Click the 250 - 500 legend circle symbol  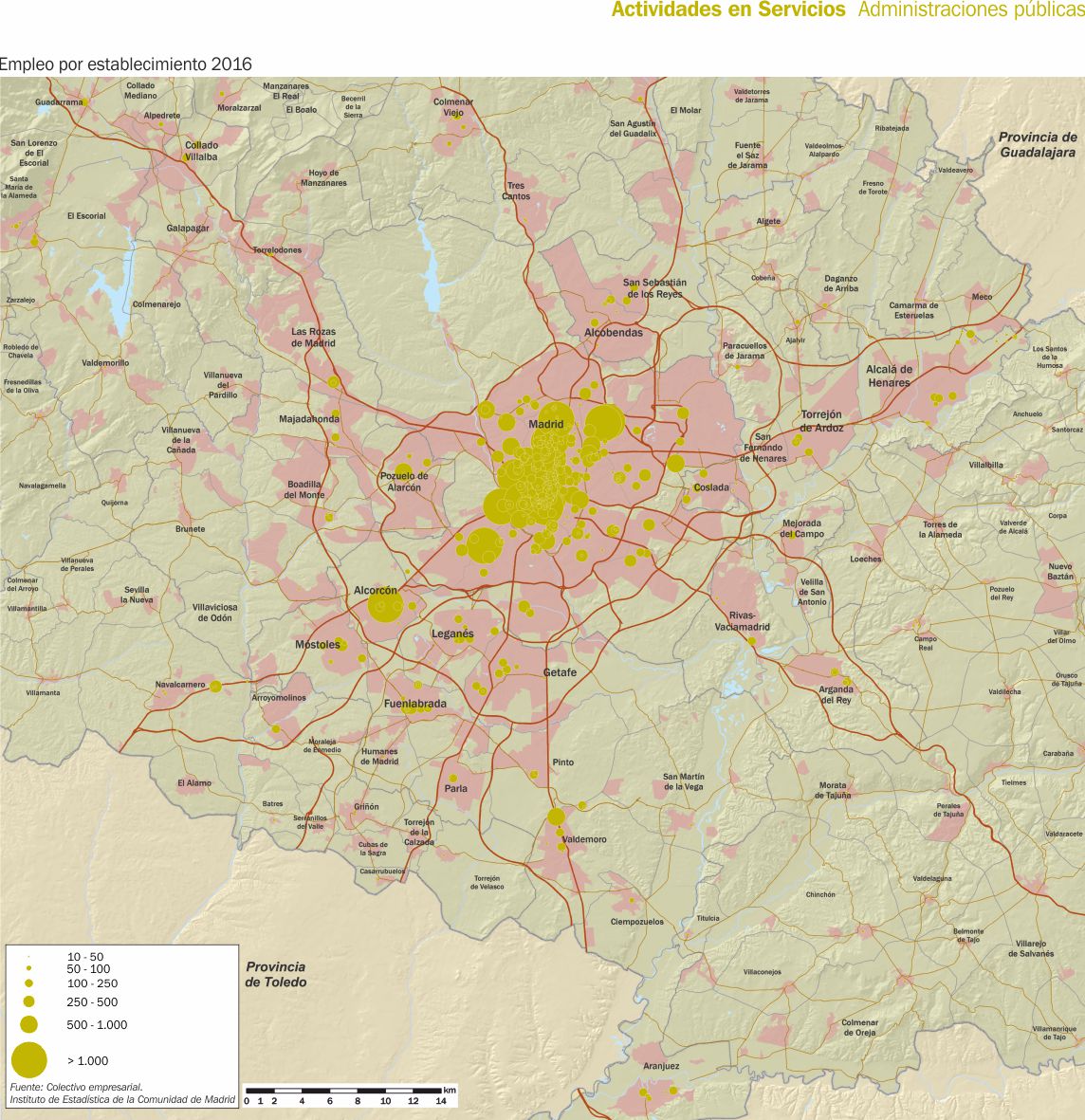pos(29,1001)
